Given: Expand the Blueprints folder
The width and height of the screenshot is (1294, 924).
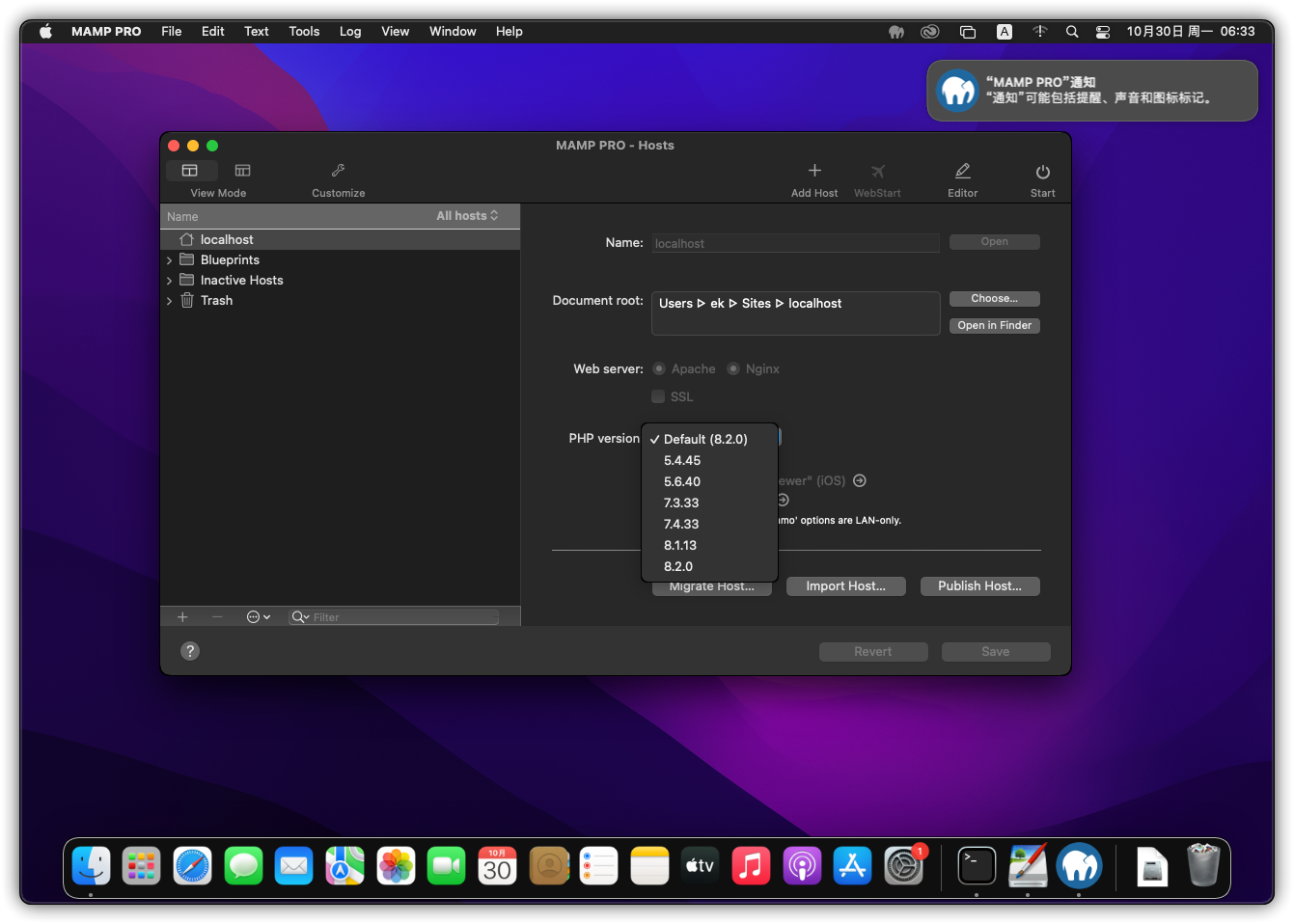Looking at the screenshot, I should pyautogui.click(x=169, y=260).
